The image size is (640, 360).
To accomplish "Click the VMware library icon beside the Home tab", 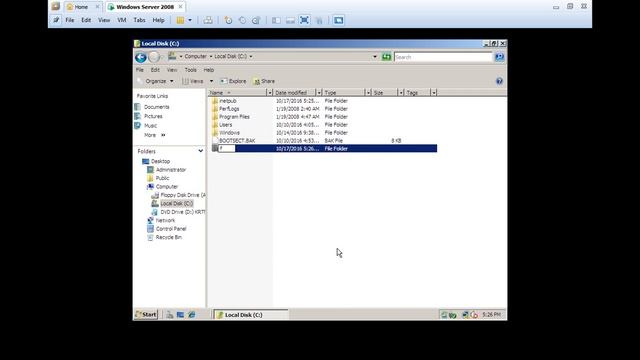I will coord(56,7).
